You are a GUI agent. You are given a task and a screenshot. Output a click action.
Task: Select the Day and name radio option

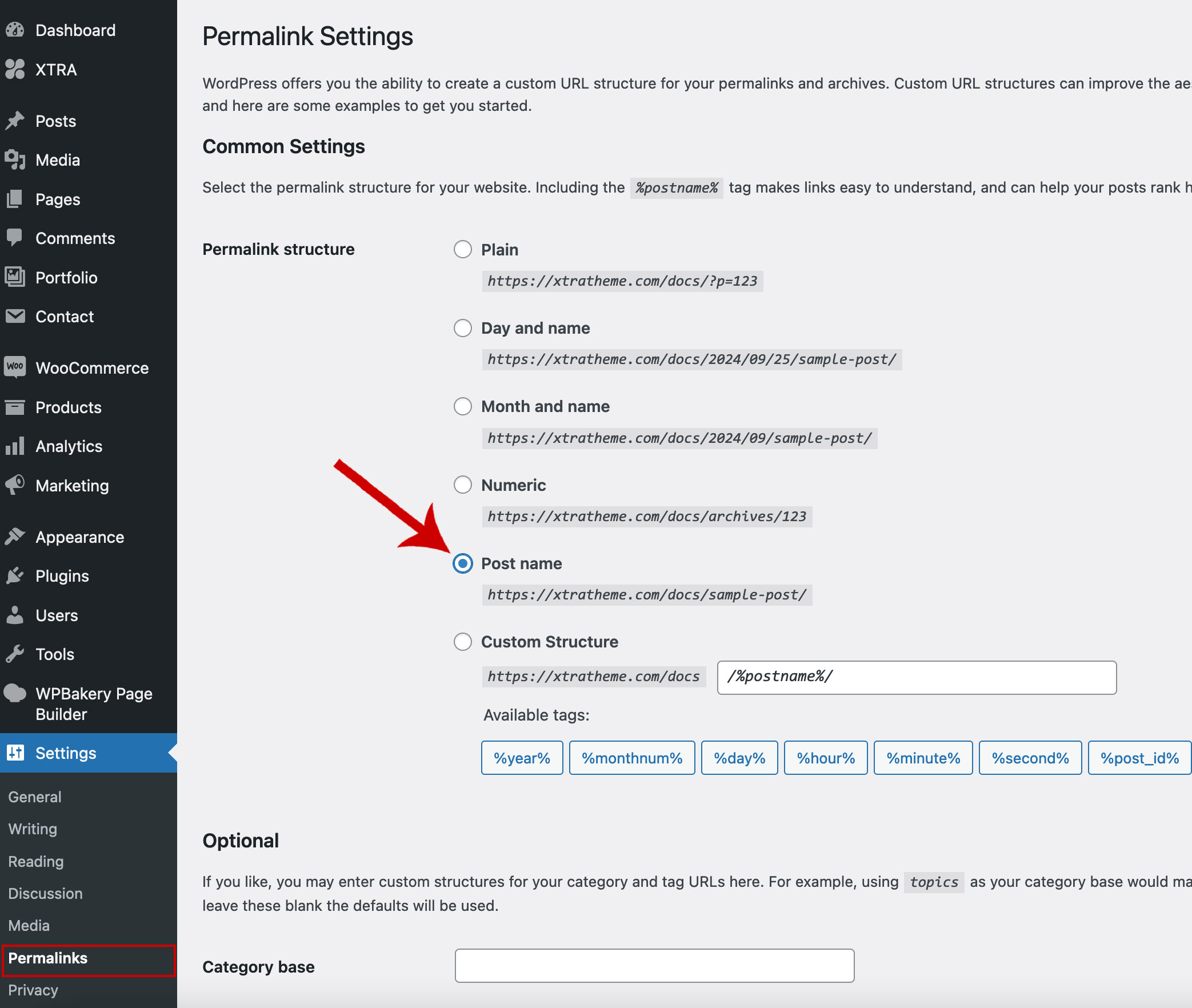462,328
